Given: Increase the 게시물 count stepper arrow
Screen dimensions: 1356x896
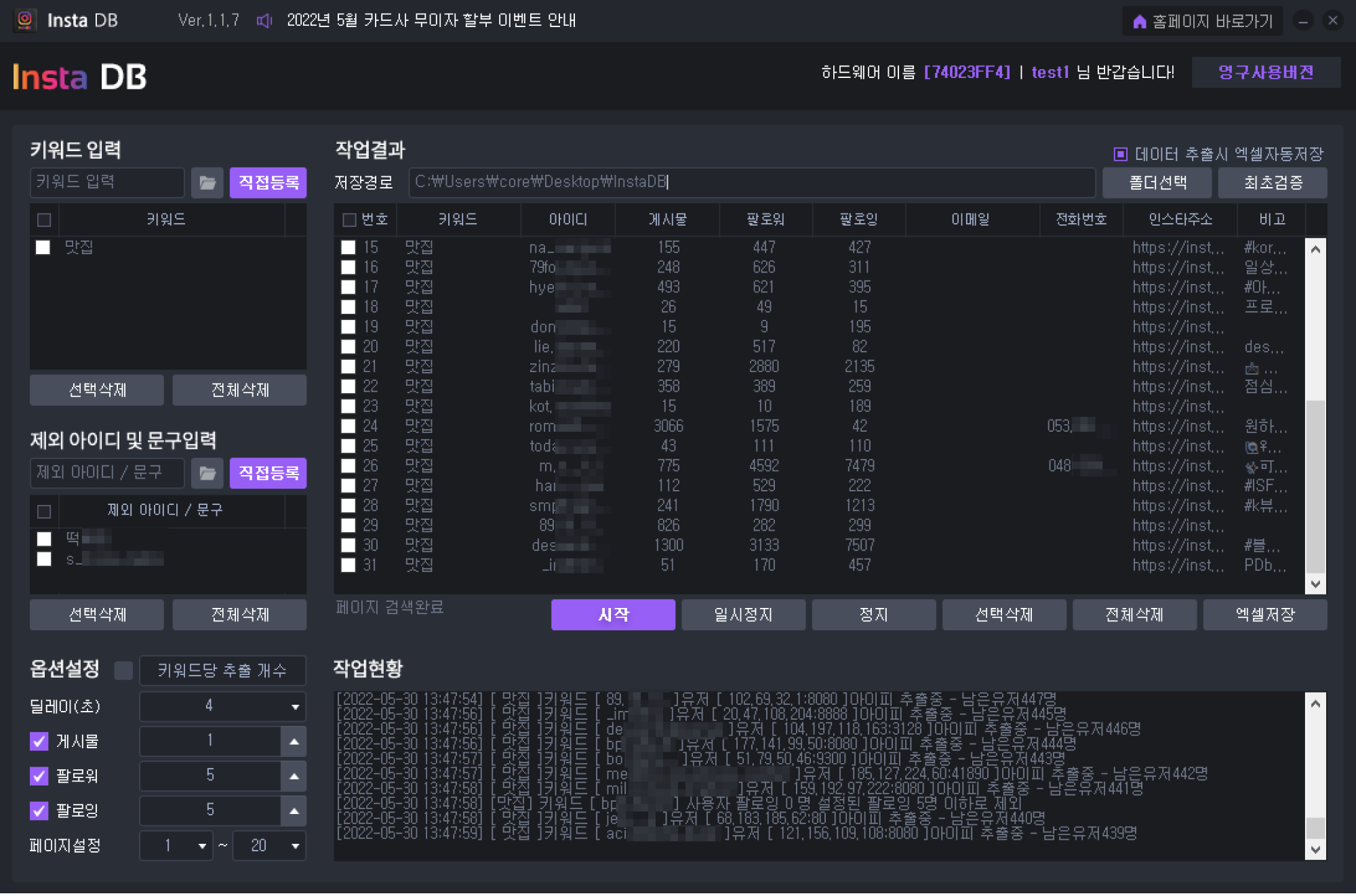Looking at the screenshot, I should pyautogui.click(x=294, y=741).
